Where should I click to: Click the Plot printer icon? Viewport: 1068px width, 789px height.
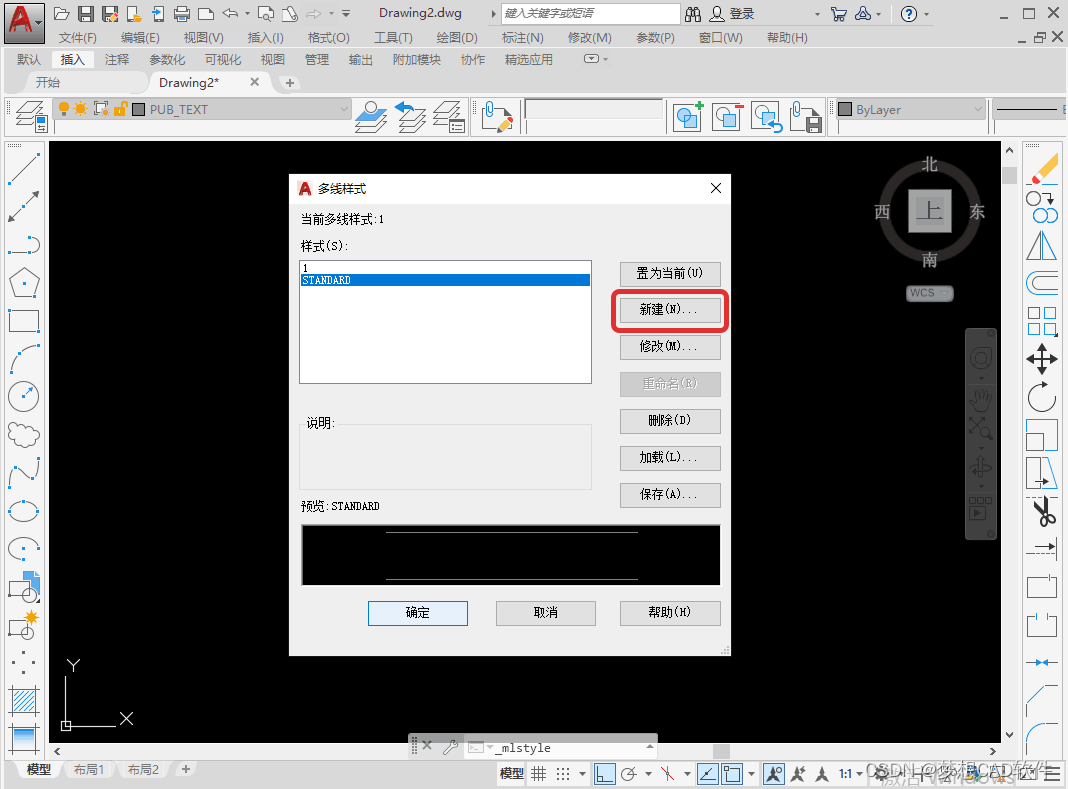[x=182, y=14]
